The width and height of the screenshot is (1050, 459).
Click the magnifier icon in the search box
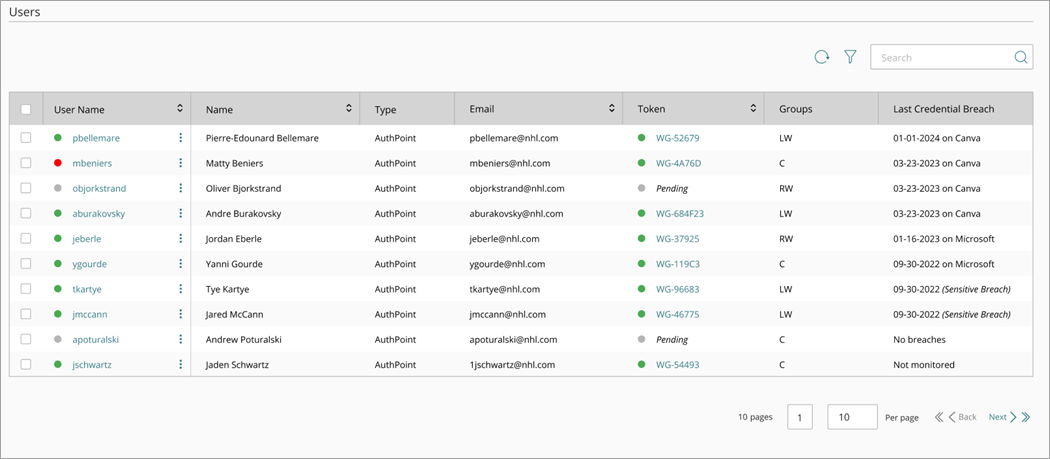(x=1020, y=58)
